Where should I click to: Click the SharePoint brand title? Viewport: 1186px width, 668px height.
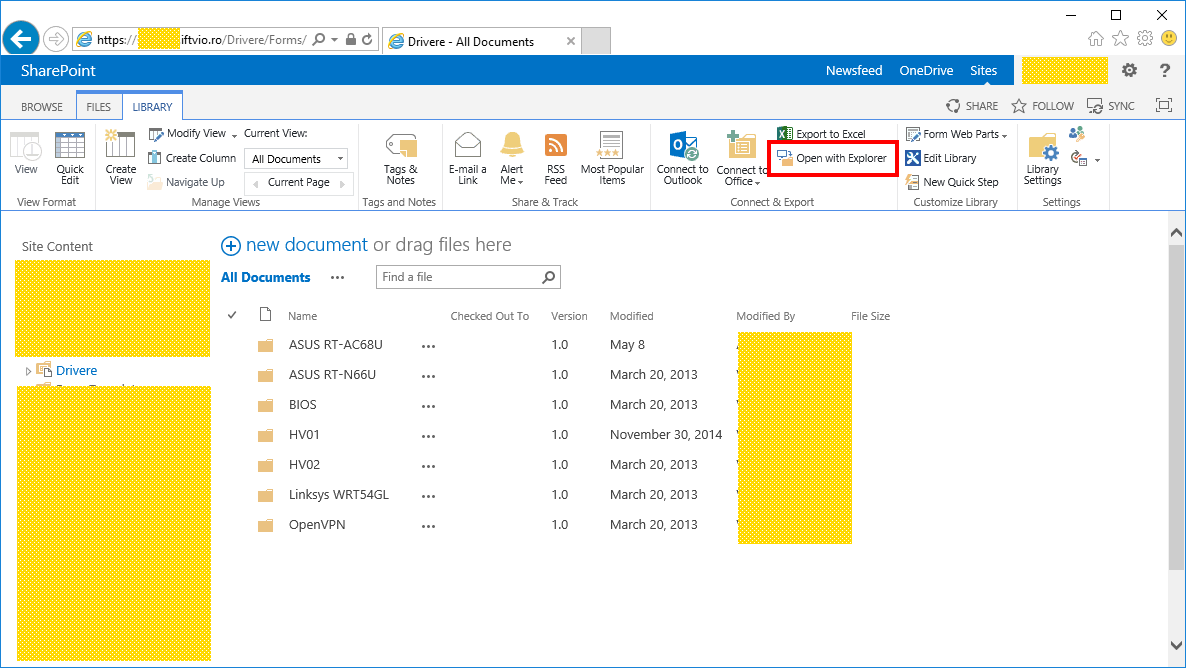[58, 70]
